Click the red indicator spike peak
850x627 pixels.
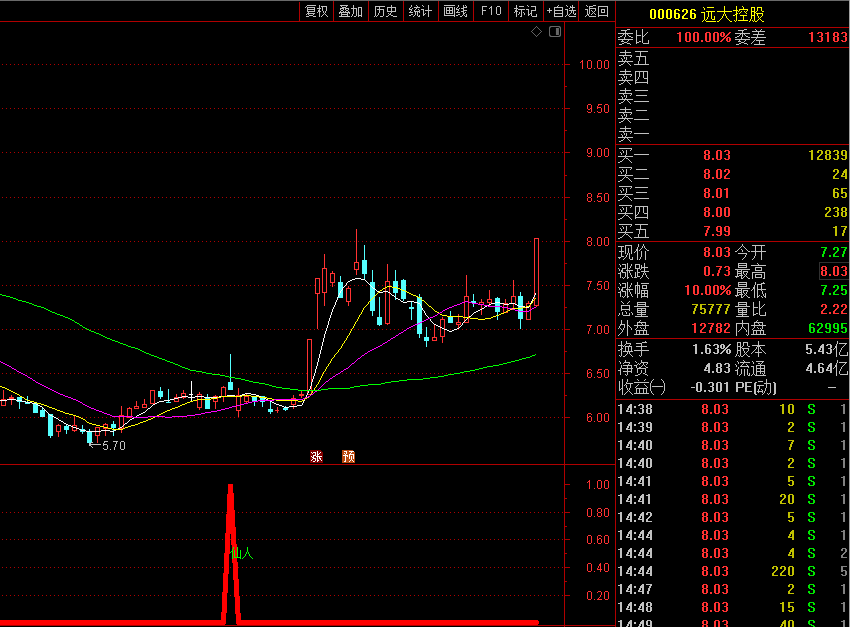pos(231,486)
